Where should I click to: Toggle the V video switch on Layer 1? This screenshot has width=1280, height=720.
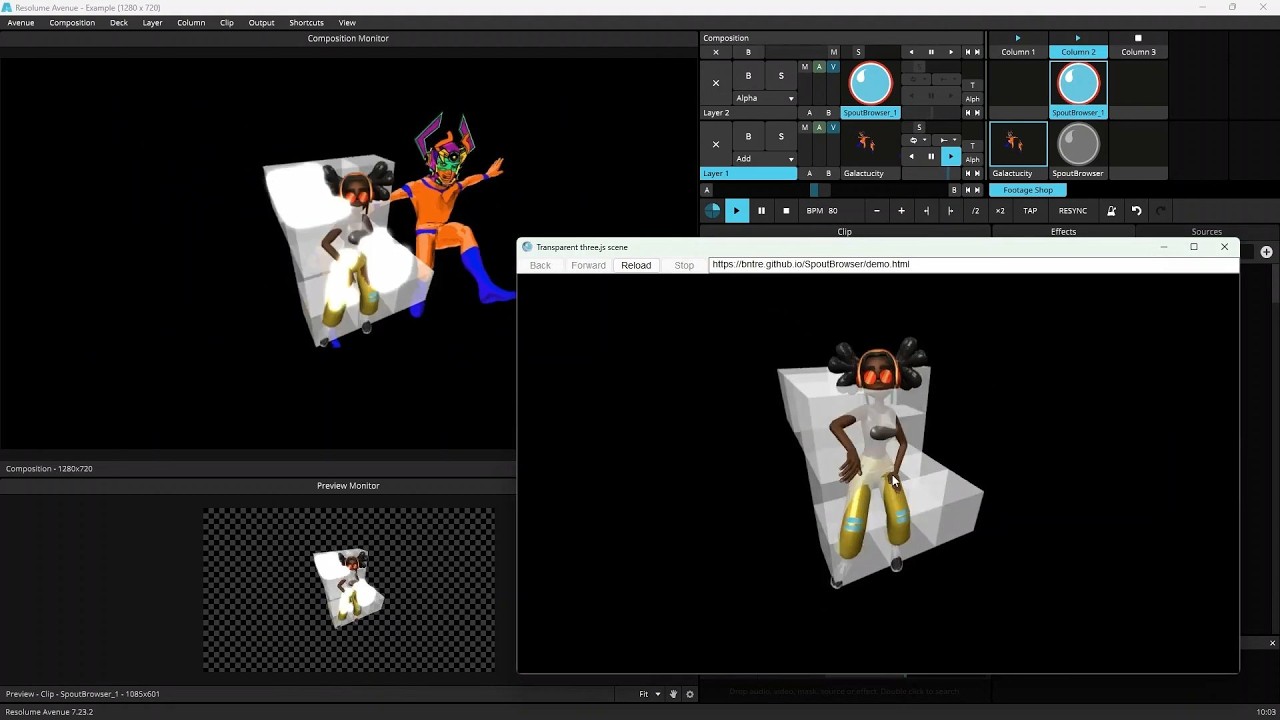[833, 126]
